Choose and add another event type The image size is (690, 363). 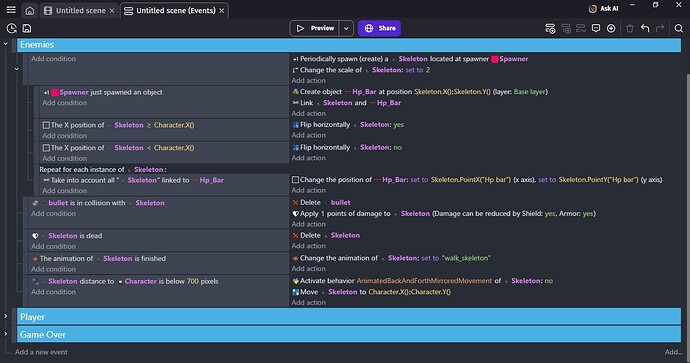tap(611, 28)
